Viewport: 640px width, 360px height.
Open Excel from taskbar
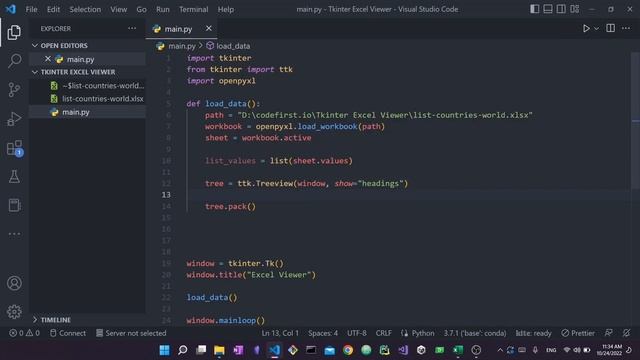point(458,350)
